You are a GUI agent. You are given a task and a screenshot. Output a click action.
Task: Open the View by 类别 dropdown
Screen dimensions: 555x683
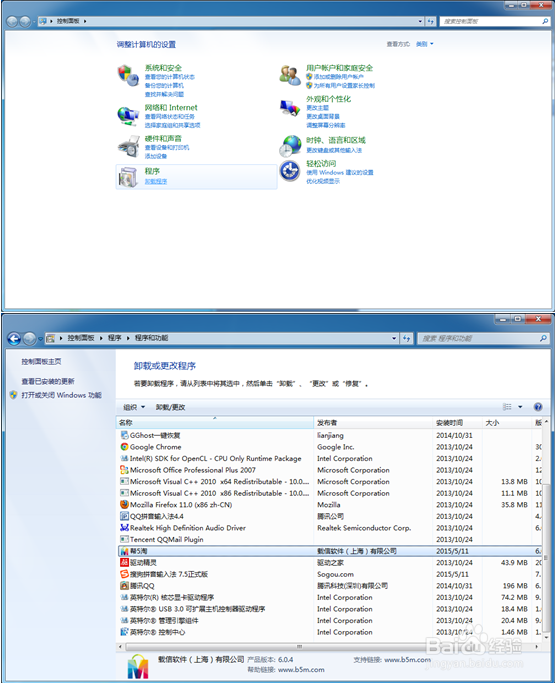coord(424,44)
